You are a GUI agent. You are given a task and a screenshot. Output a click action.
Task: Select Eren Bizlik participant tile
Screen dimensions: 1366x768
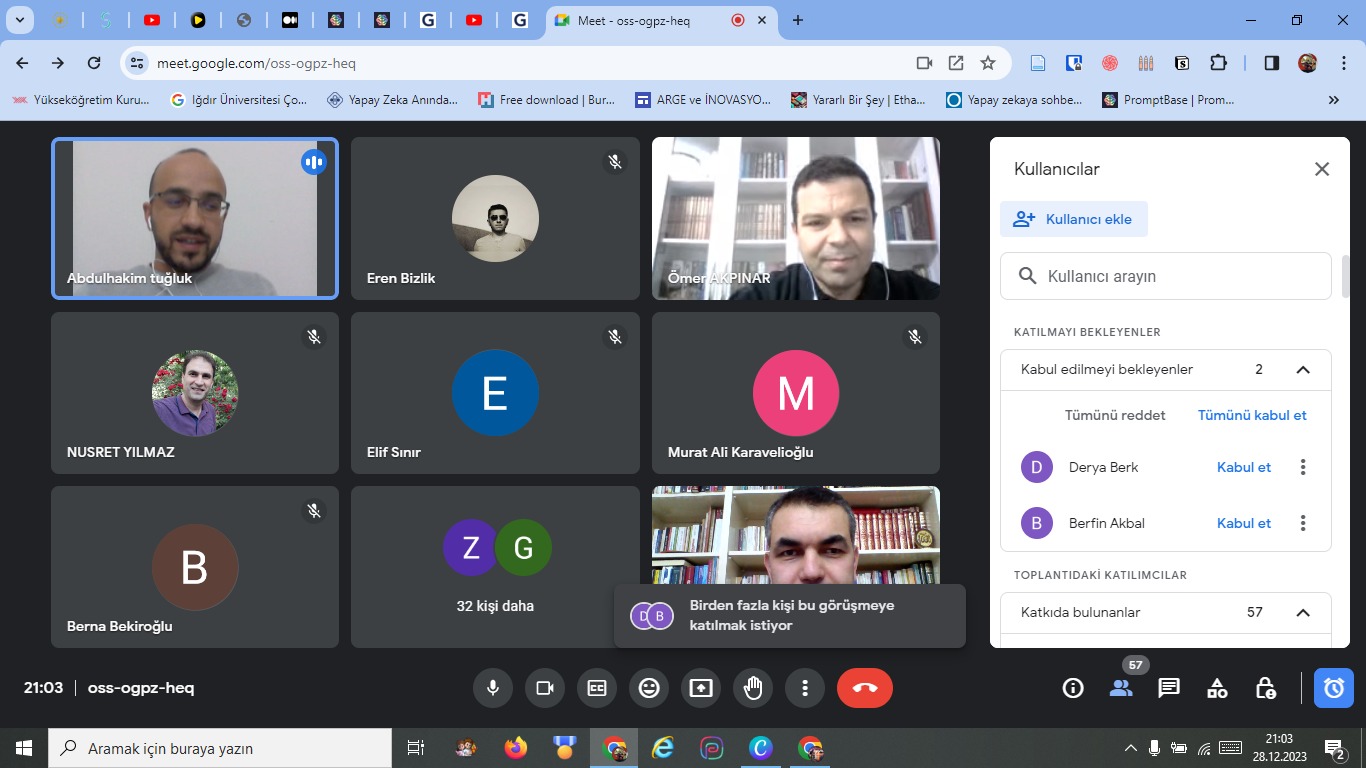pyautogui.click(x=495, y=218)
